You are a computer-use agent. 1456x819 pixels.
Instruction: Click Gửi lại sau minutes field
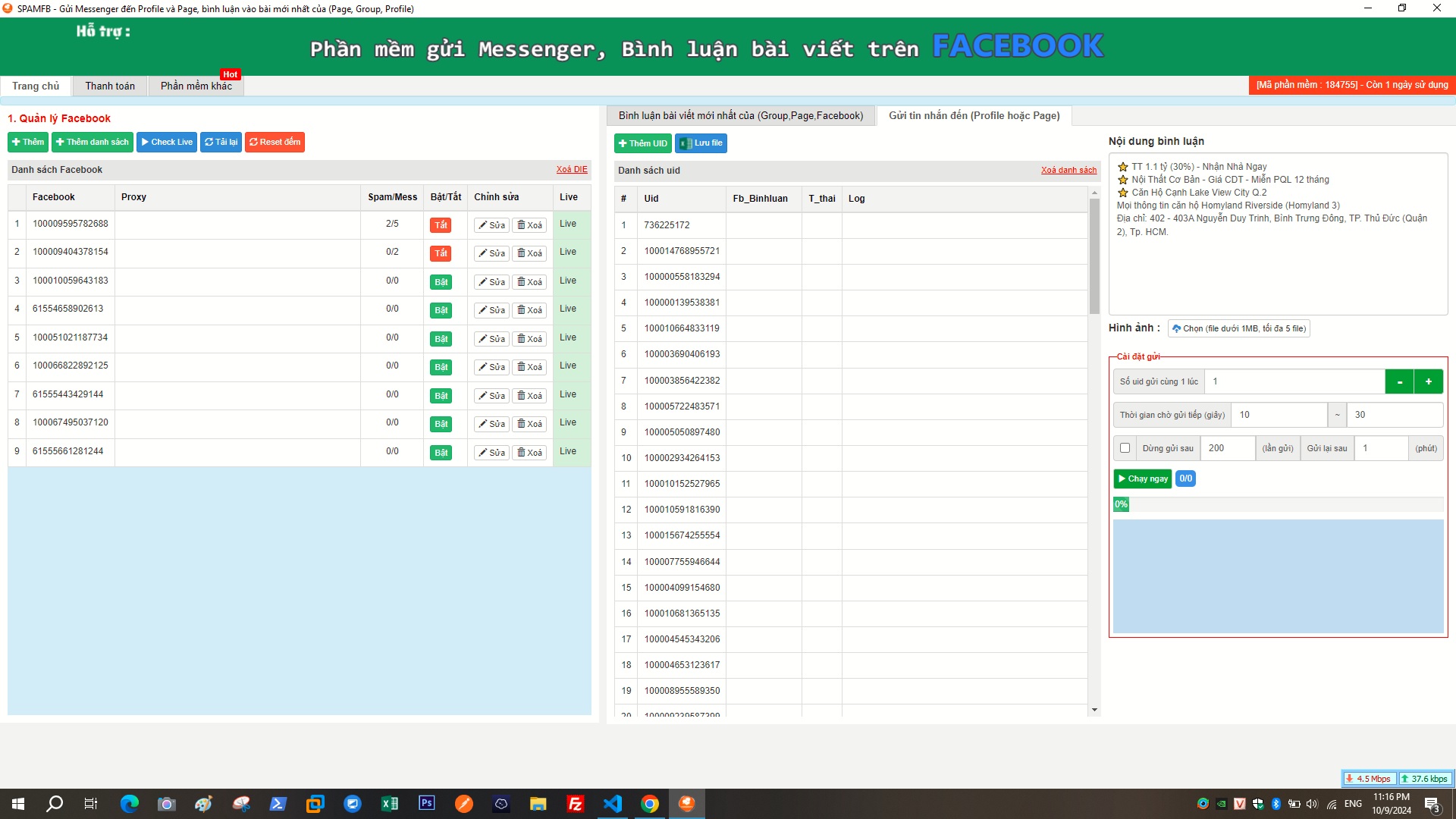pyautogui.click(x=1380, y=448)
